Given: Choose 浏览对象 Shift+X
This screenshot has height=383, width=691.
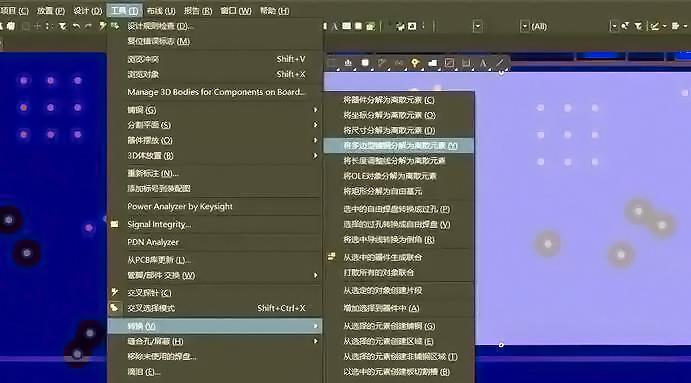Looking at the screenshot, I should pyautogui.click(x=215, y=74).
